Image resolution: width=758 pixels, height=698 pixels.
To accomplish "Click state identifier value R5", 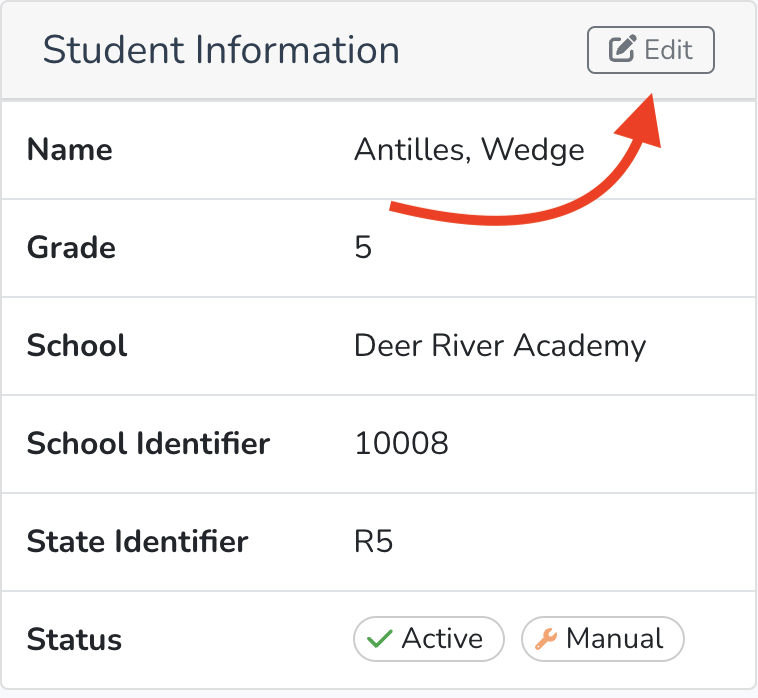I will tap(373, 541).
